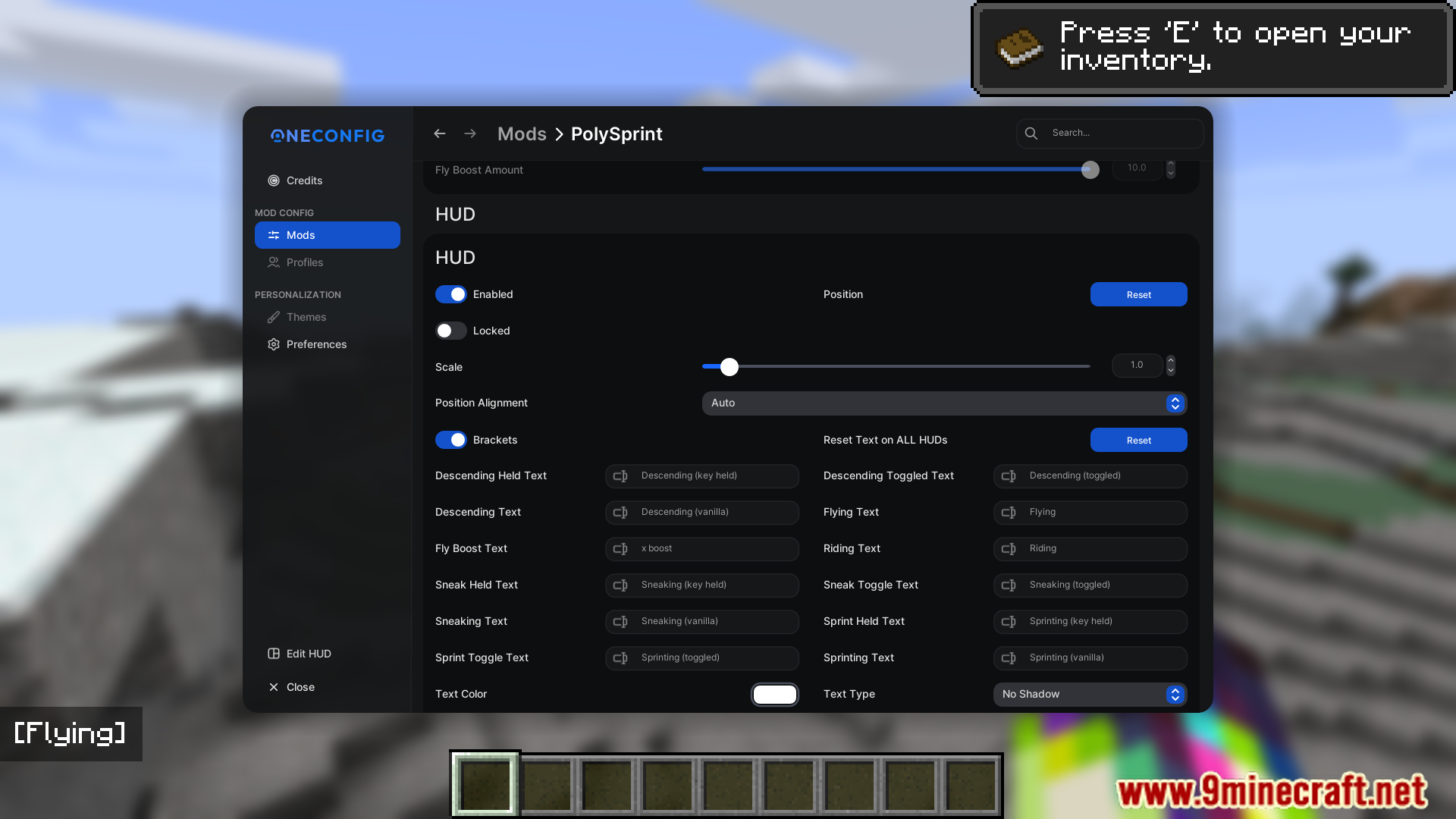Click text icon in Sneaking Text field
The image size is (1456, 819).
pos(620,622)
